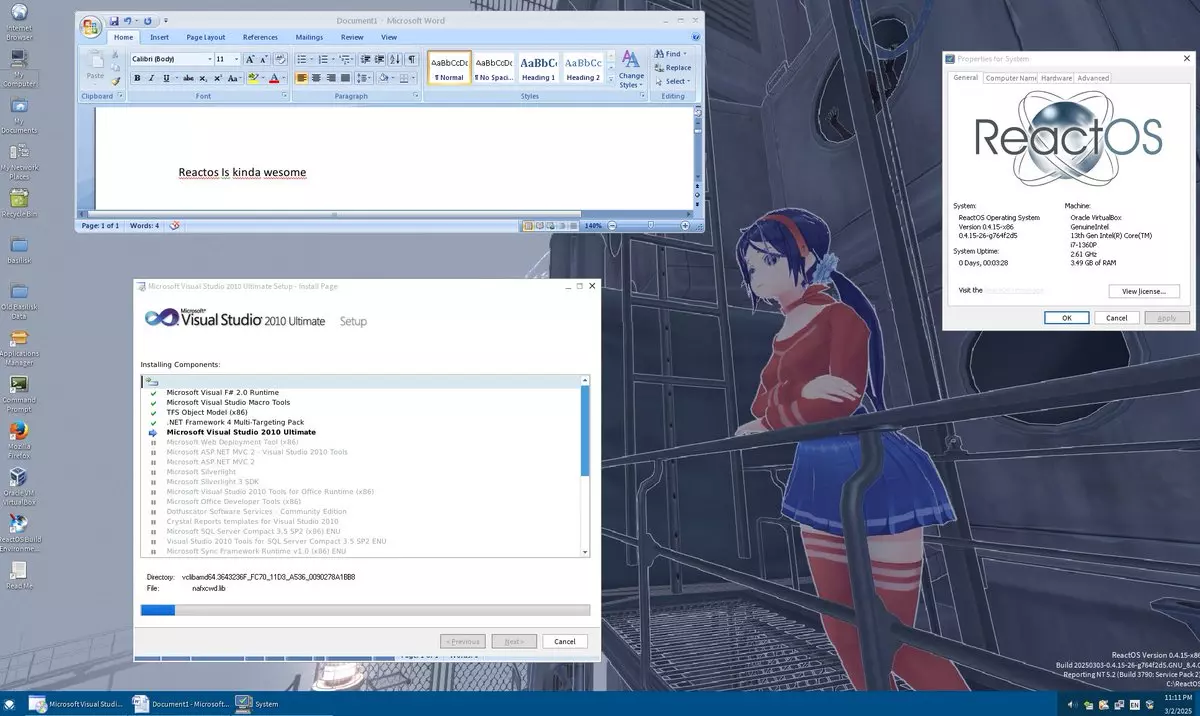Switch to the Hardware tab in System Properties

(1056, 78)
